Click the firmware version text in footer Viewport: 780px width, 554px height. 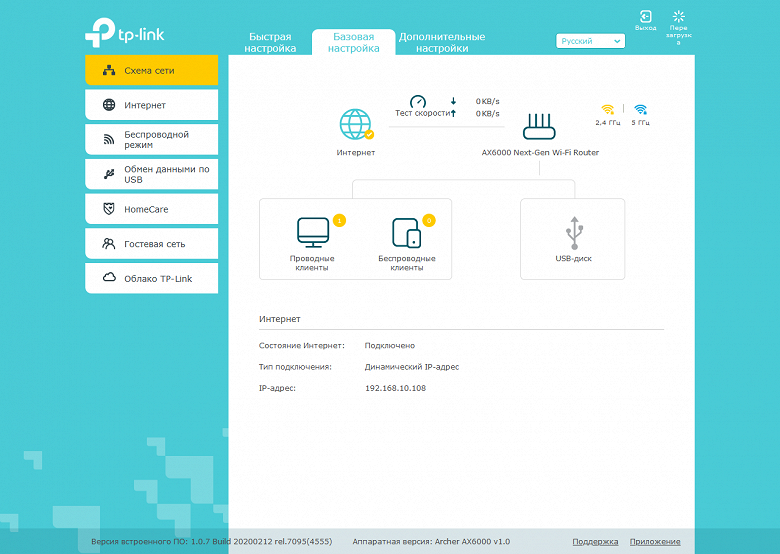coord(211,542)
